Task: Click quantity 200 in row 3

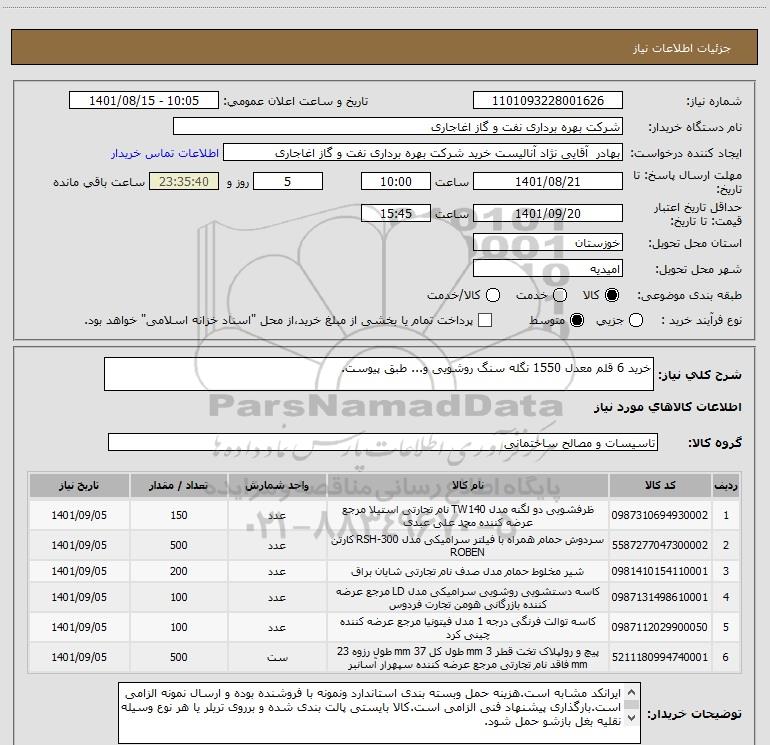Action: (179, 571)
